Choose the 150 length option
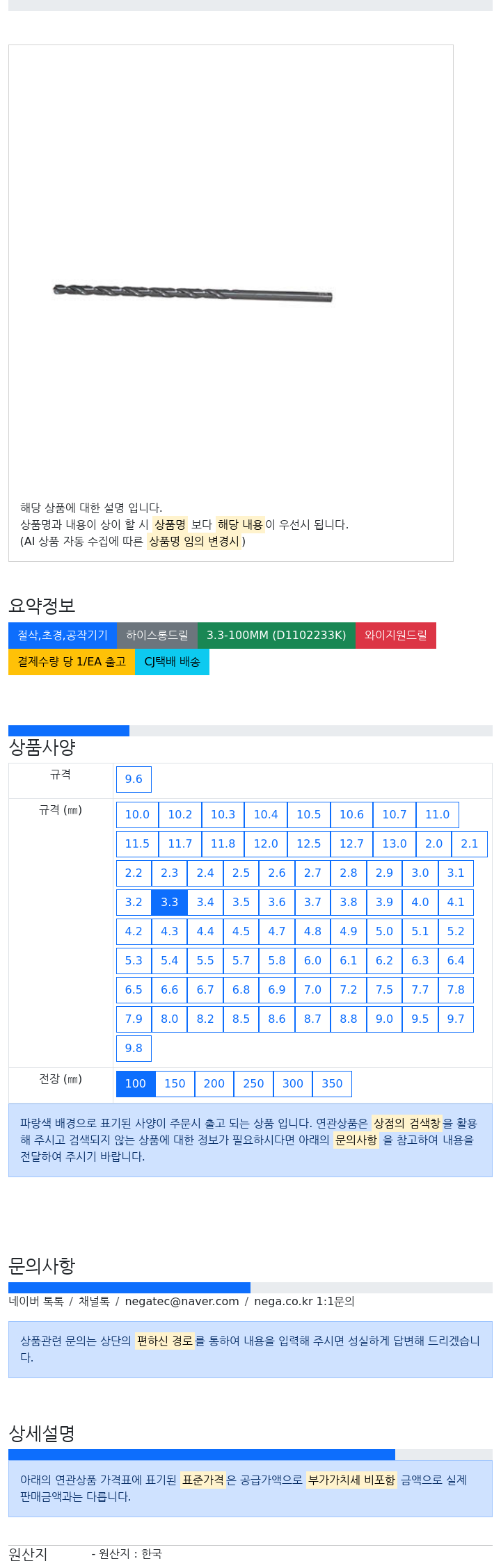This screenshot has height=1568, width=501. pyautogui.click(x=175, y=1083)
